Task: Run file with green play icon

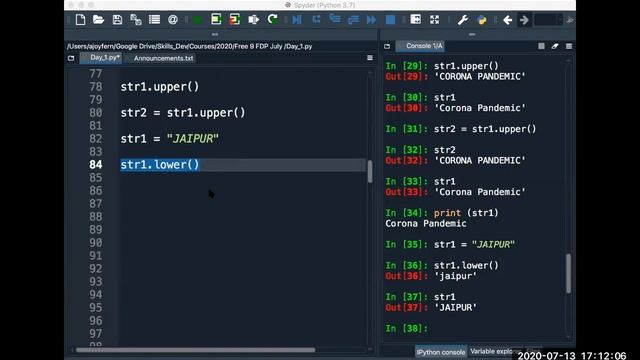Action: [198, 20]
